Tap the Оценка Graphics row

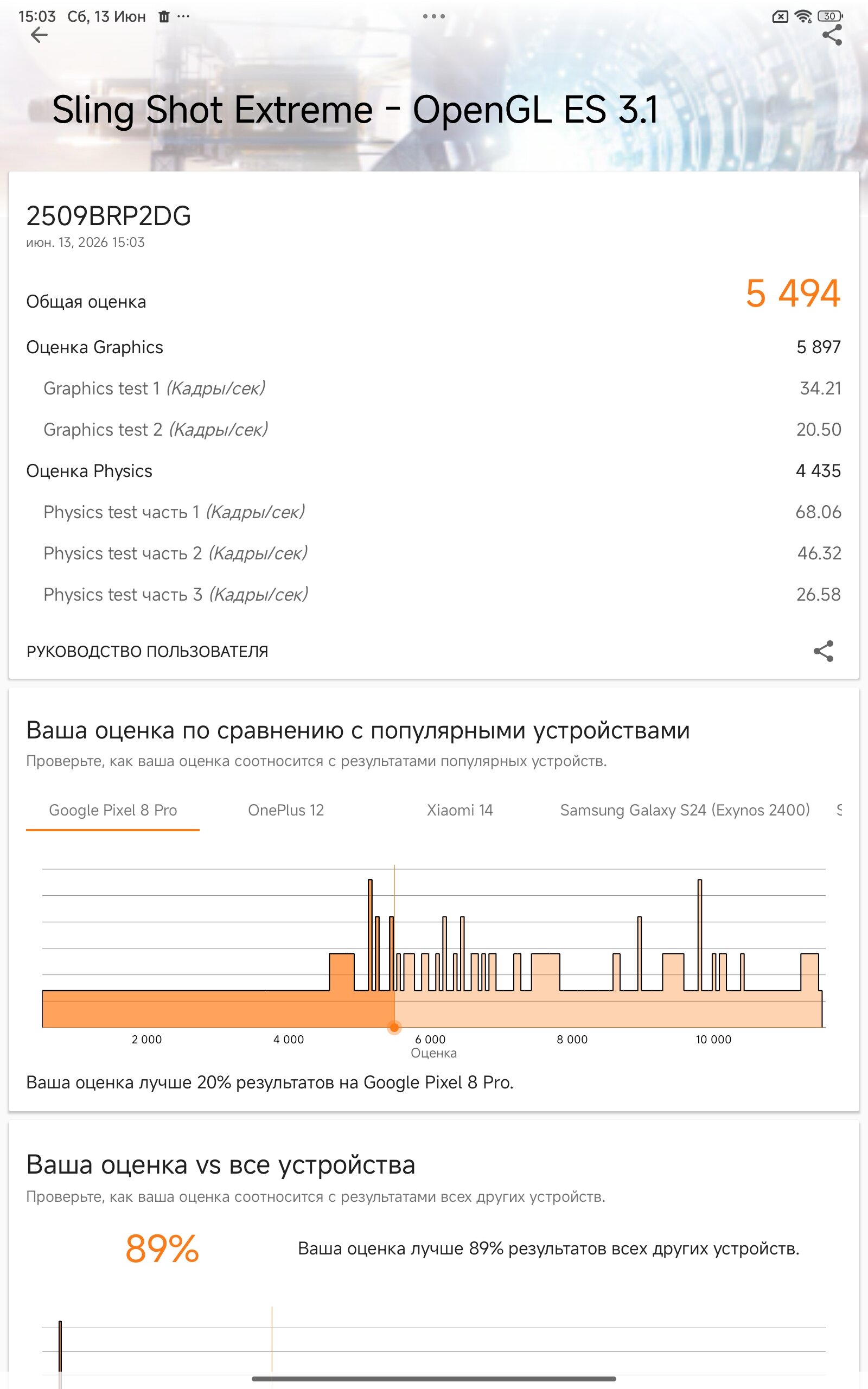coord(433,347)
